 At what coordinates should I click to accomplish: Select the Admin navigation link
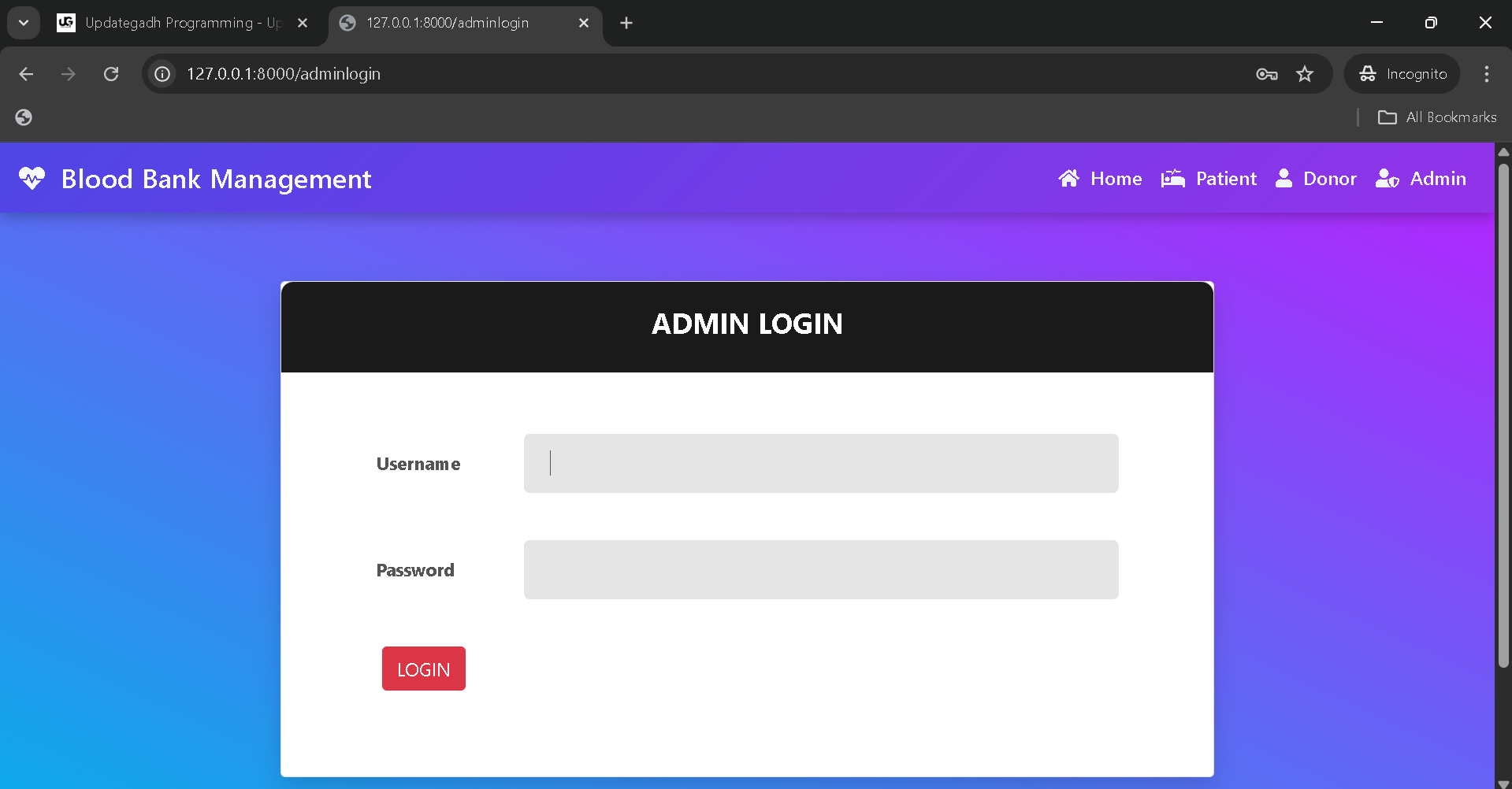1421,179
